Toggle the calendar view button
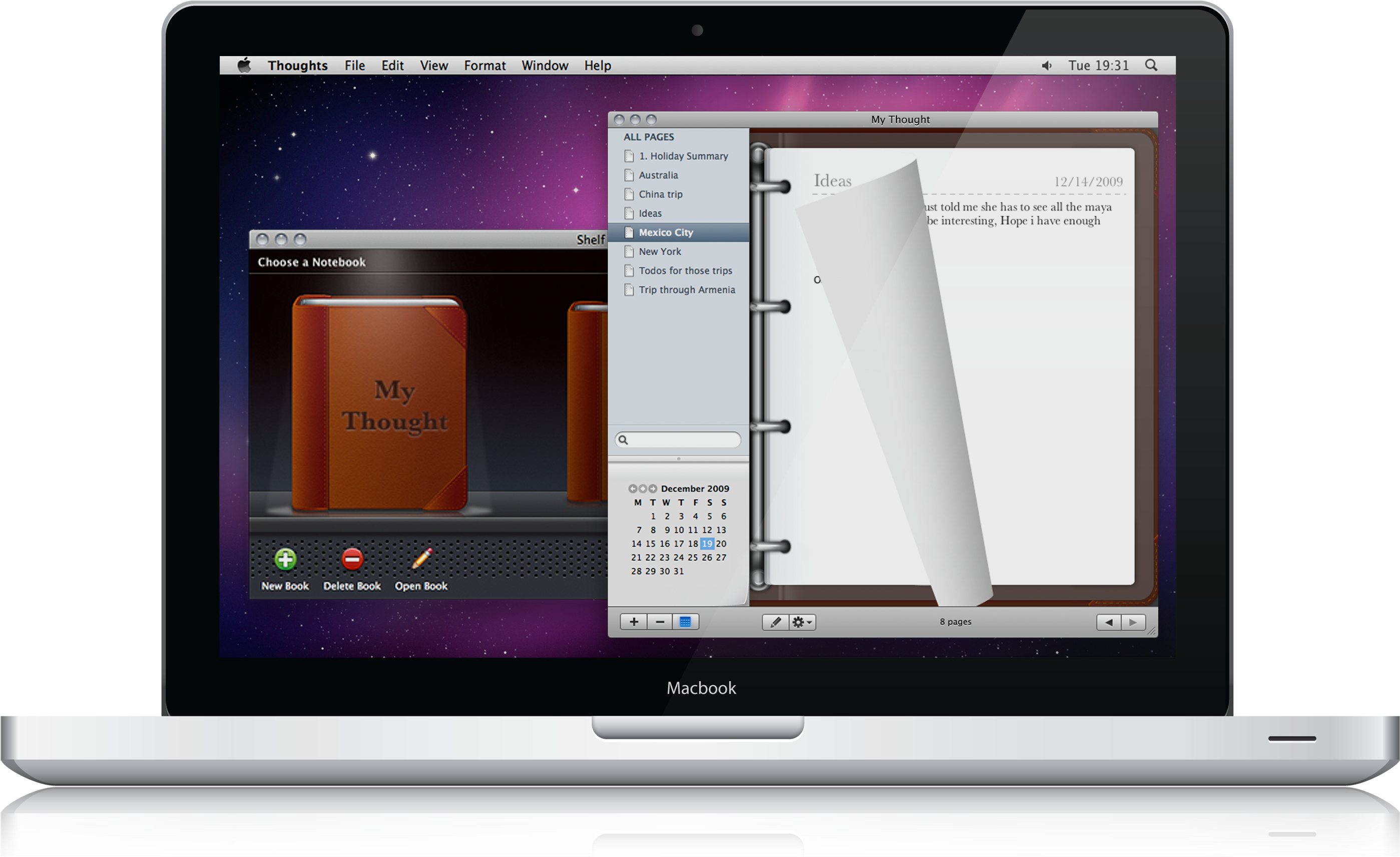 coord(686,622)
